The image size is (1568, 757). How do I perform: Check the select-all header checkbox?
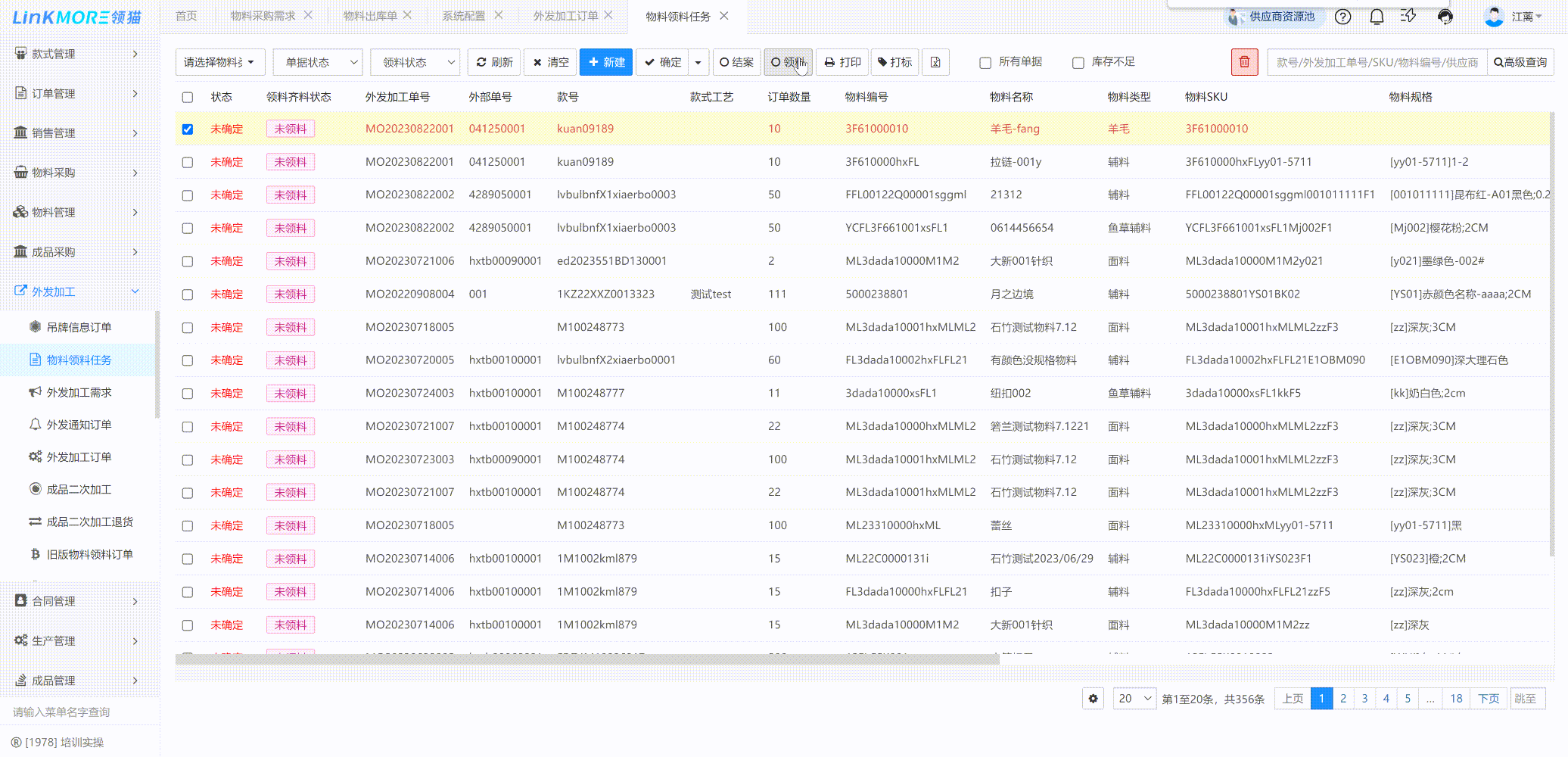pos(188,97)
